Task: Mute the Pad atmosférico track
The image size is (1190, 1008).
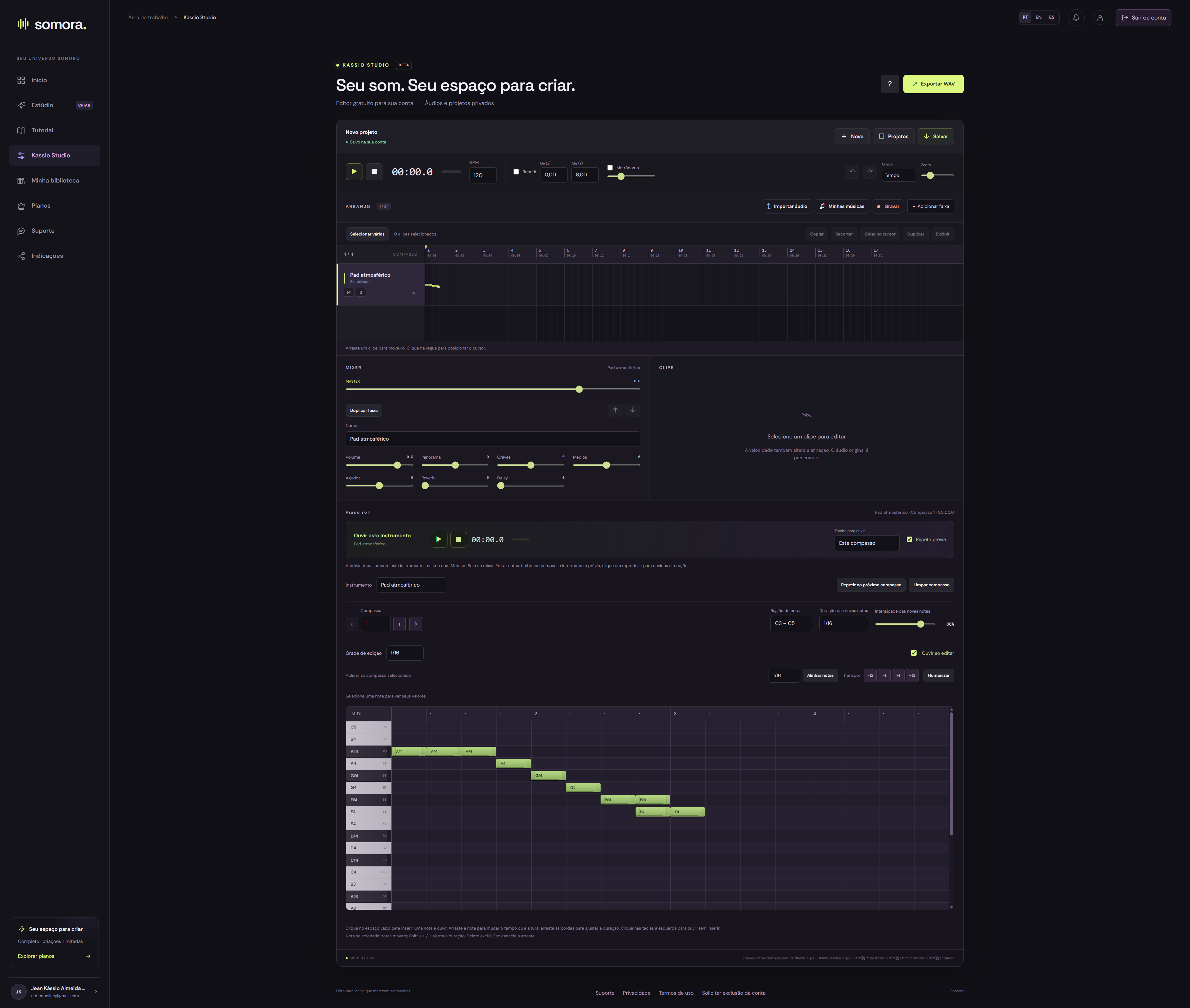Action: click(x=349, y=292)
